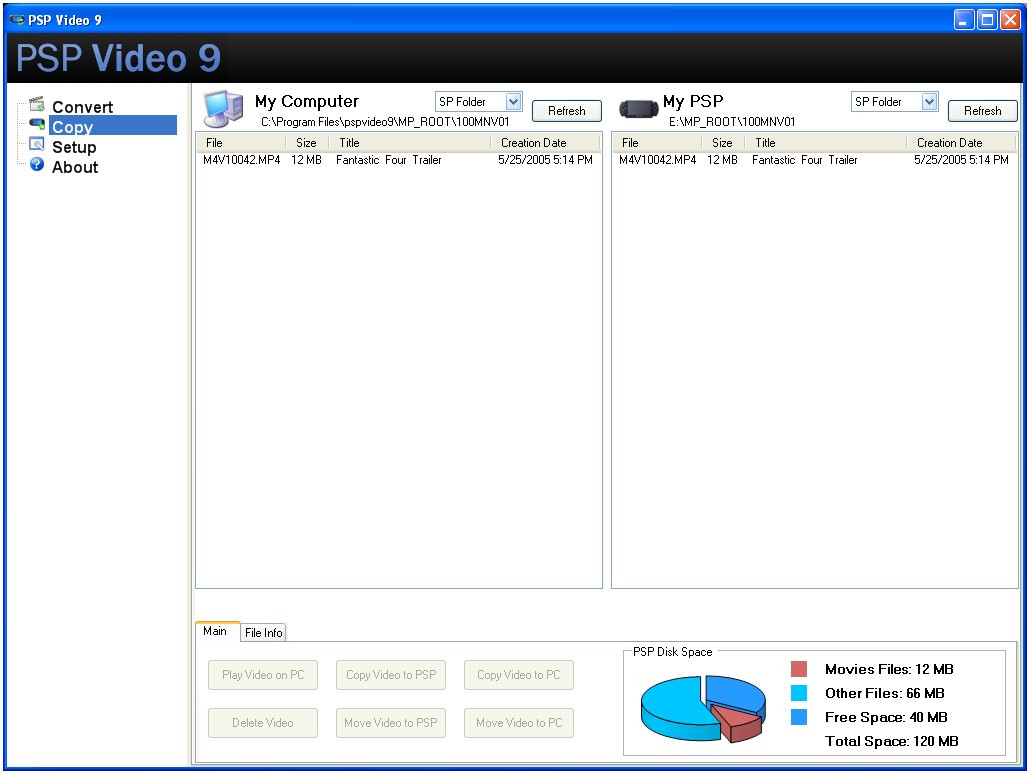Image resolution: width=1031 pixels, height=773 pixels.
Task: Select Convert in the navigation tree
Action: point(82,106)
